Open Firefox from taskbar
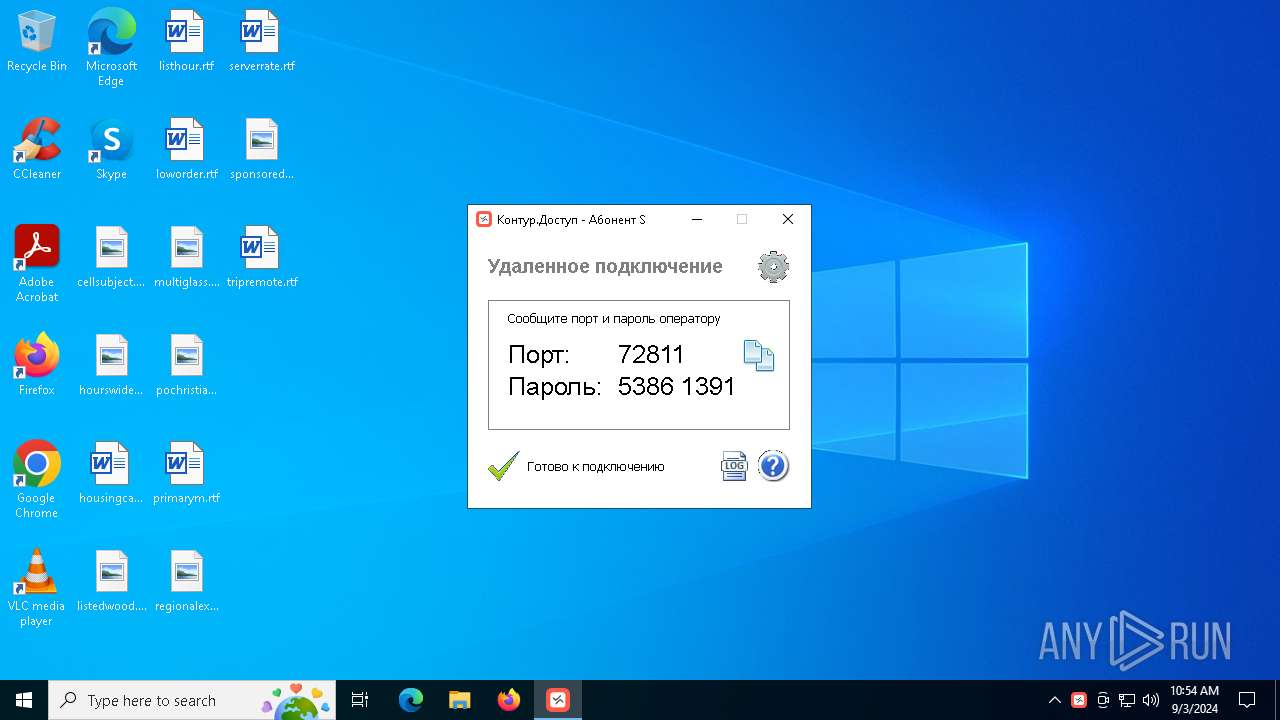The width and height of the screenshot is (1280, 720). point(509,700)
